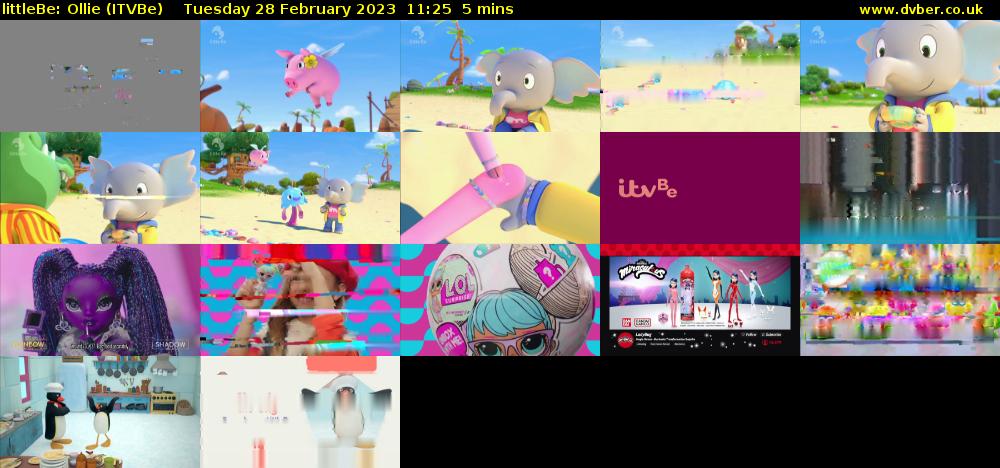The width and height of the screenshot is (1000, 468).
Task: Select the blurred beach scene thumbnail
Action: point(700,76)
